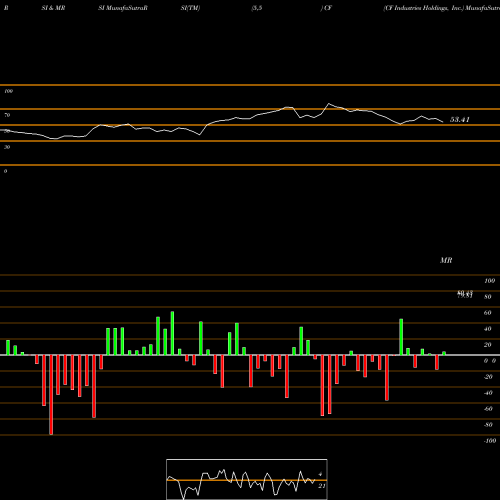This screenshot has height=500, width=500.
Task: Click the 'SI & MR' header text
Action: pos(53,8)
